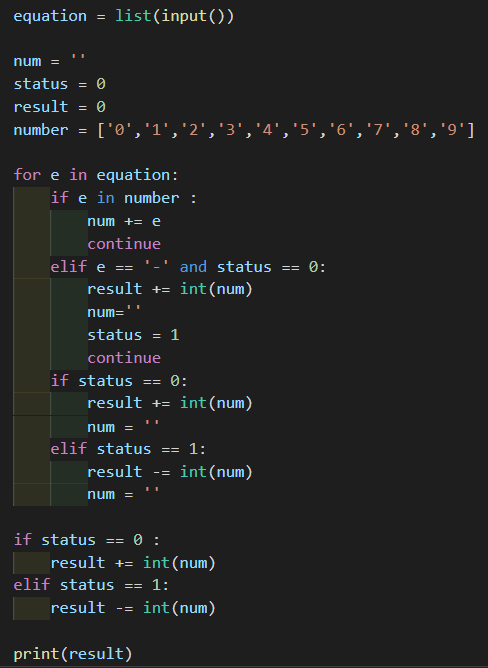Click the '0' string in number list
The image size is (488, 668).
(x=120, y=129)
